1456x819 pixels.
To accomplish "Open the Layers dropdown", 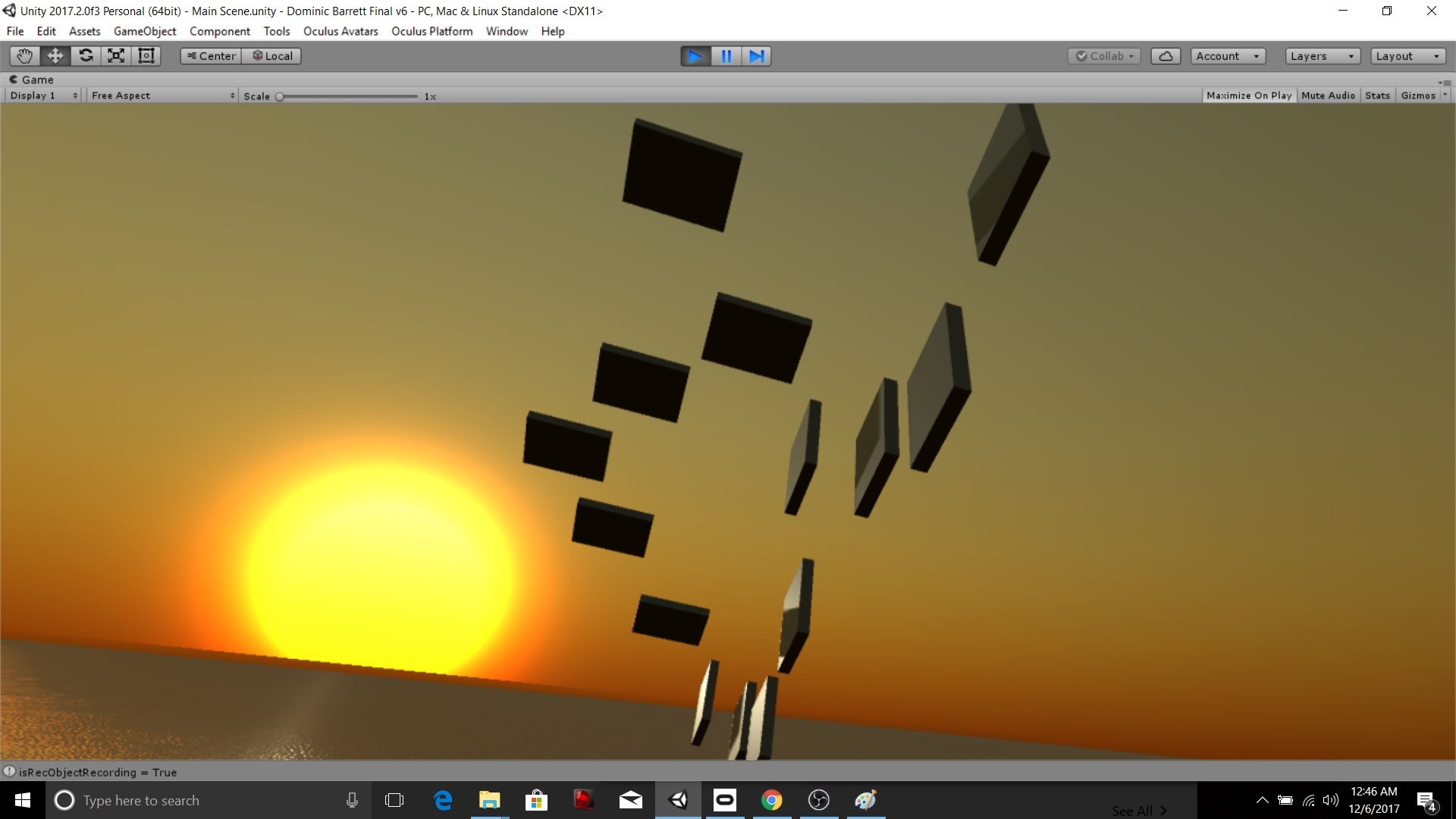I will click(x=1322, y=56).
